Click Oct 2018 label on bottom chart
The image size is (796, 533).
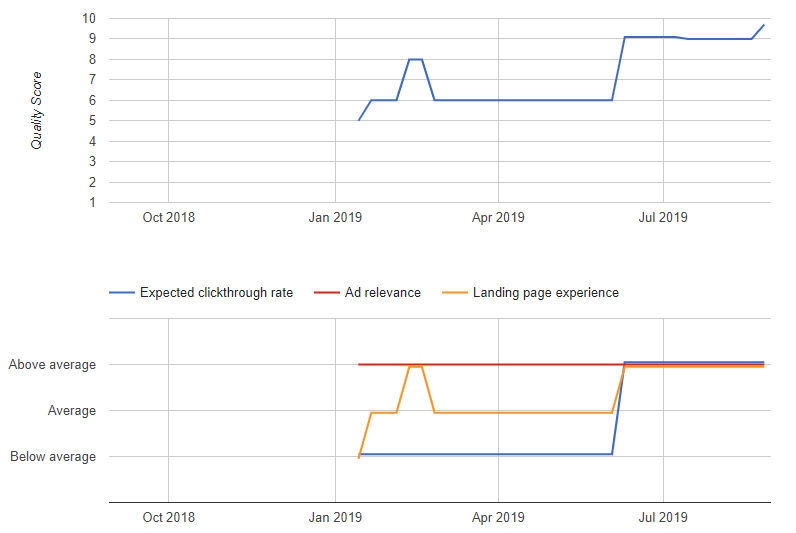(x=168, y=518)
